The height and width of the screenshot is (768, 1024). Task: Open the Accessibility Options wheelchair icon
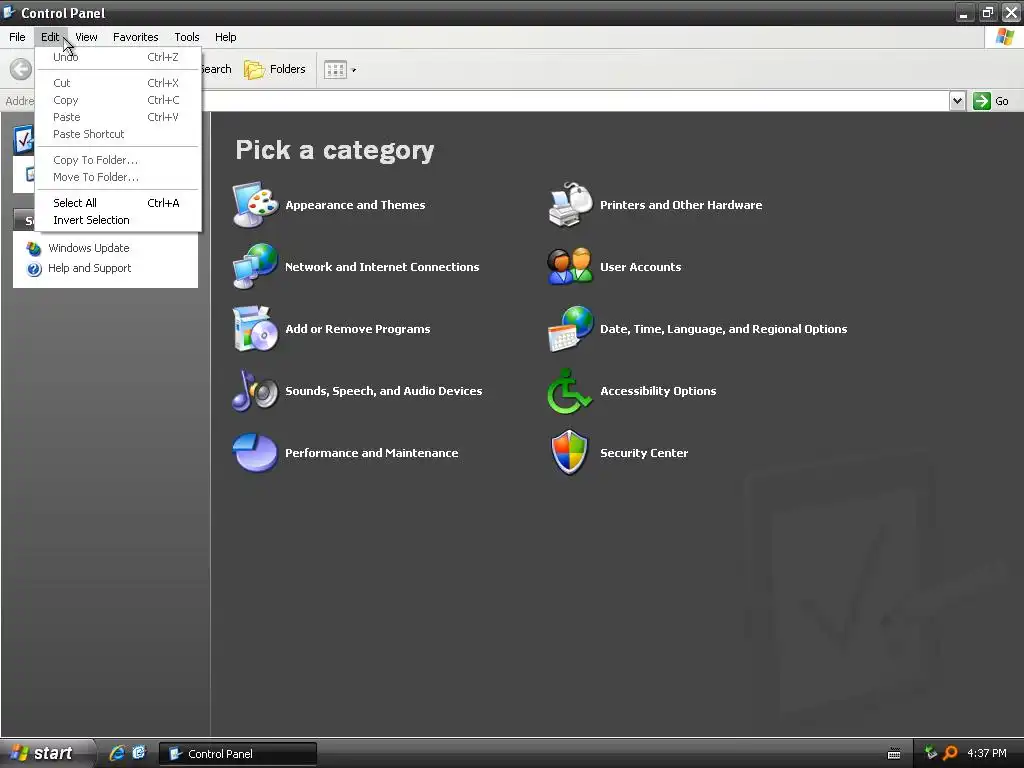click(x=569, y=391)
